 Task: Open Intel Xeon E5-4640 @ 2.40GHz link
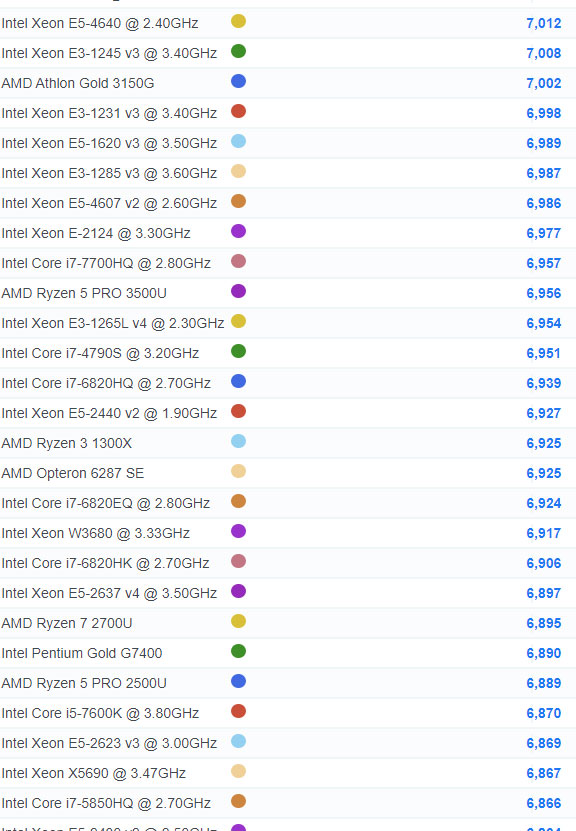tap(100, 23)
